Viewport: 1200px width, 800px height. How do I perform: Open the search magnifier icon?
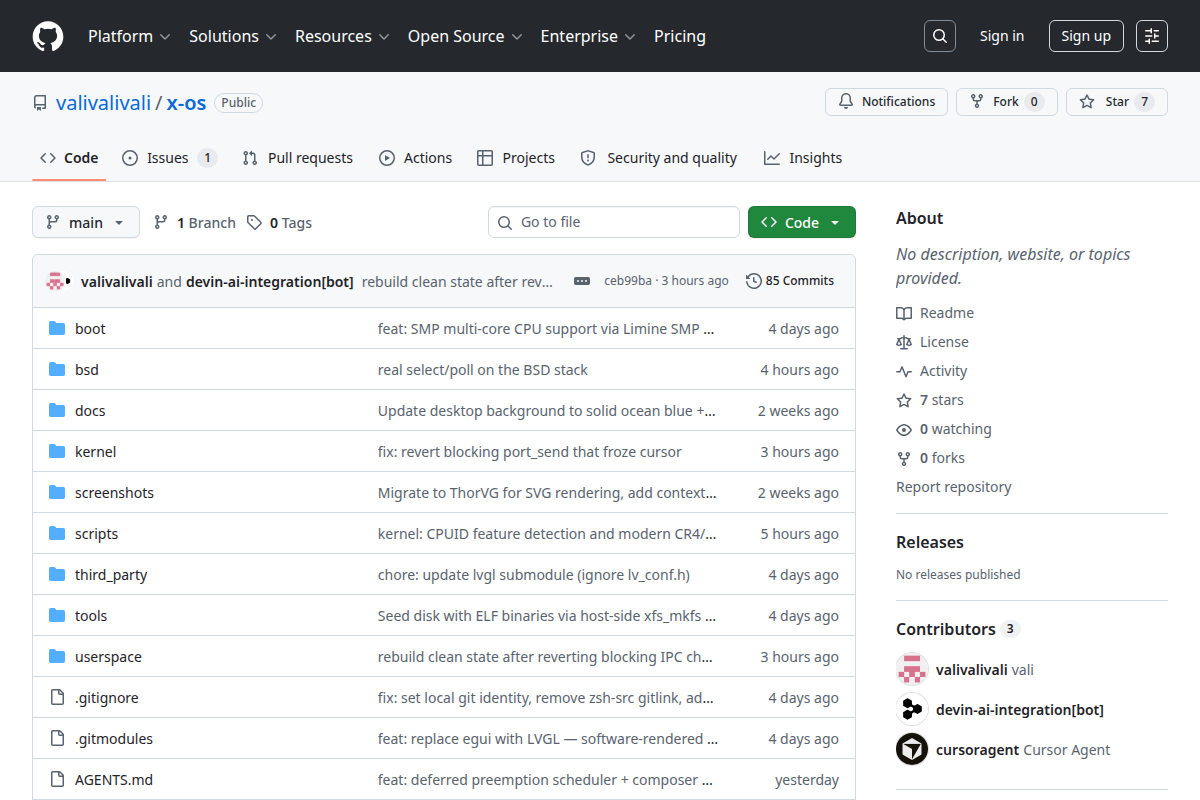[x=939, y=36]
